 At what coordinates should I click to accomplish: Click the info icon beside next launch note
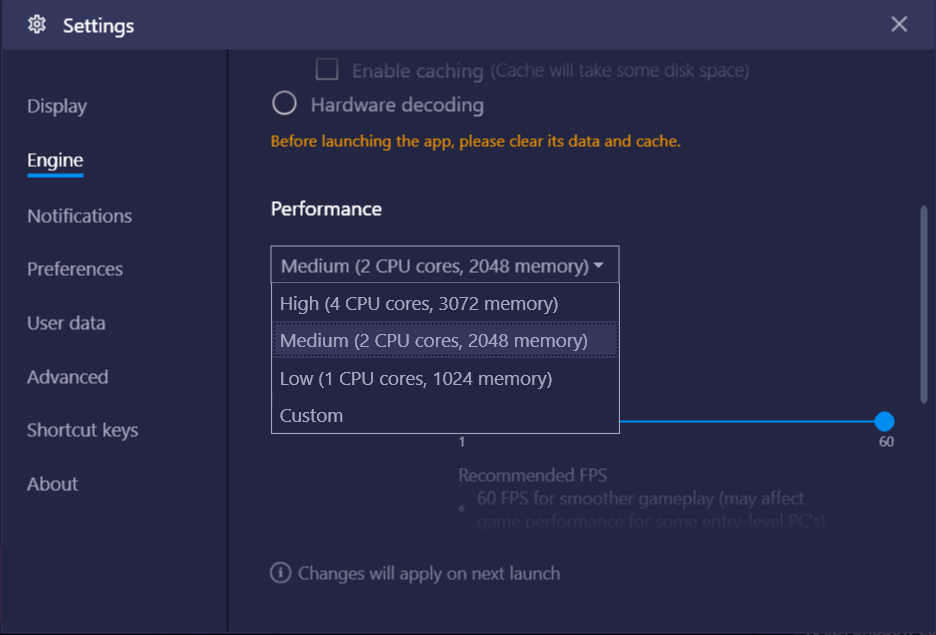[x=281, y=573]
